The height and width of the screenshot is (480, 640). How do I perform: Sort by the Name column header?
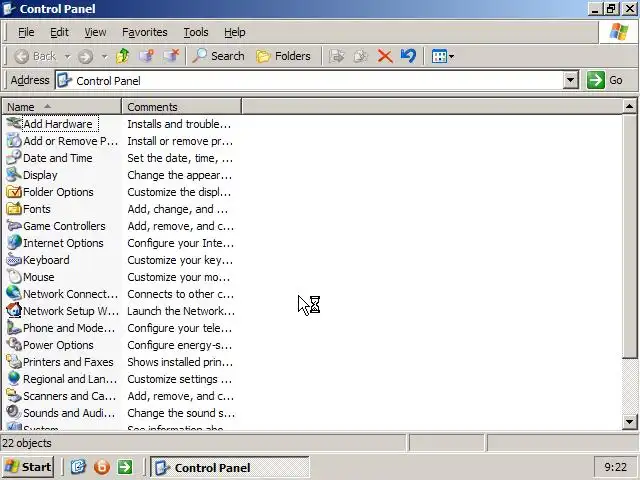[x=62, y=107]
